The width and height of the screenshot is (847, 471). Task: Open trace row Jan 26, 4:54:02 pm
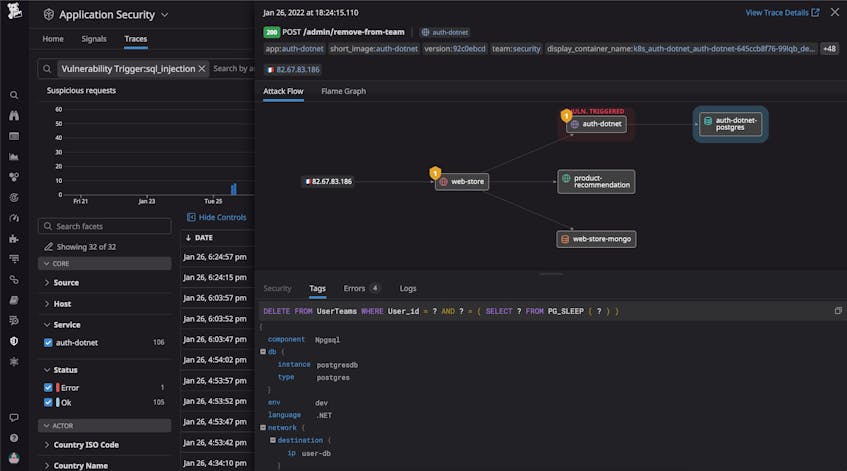click(x=217, y=360)
